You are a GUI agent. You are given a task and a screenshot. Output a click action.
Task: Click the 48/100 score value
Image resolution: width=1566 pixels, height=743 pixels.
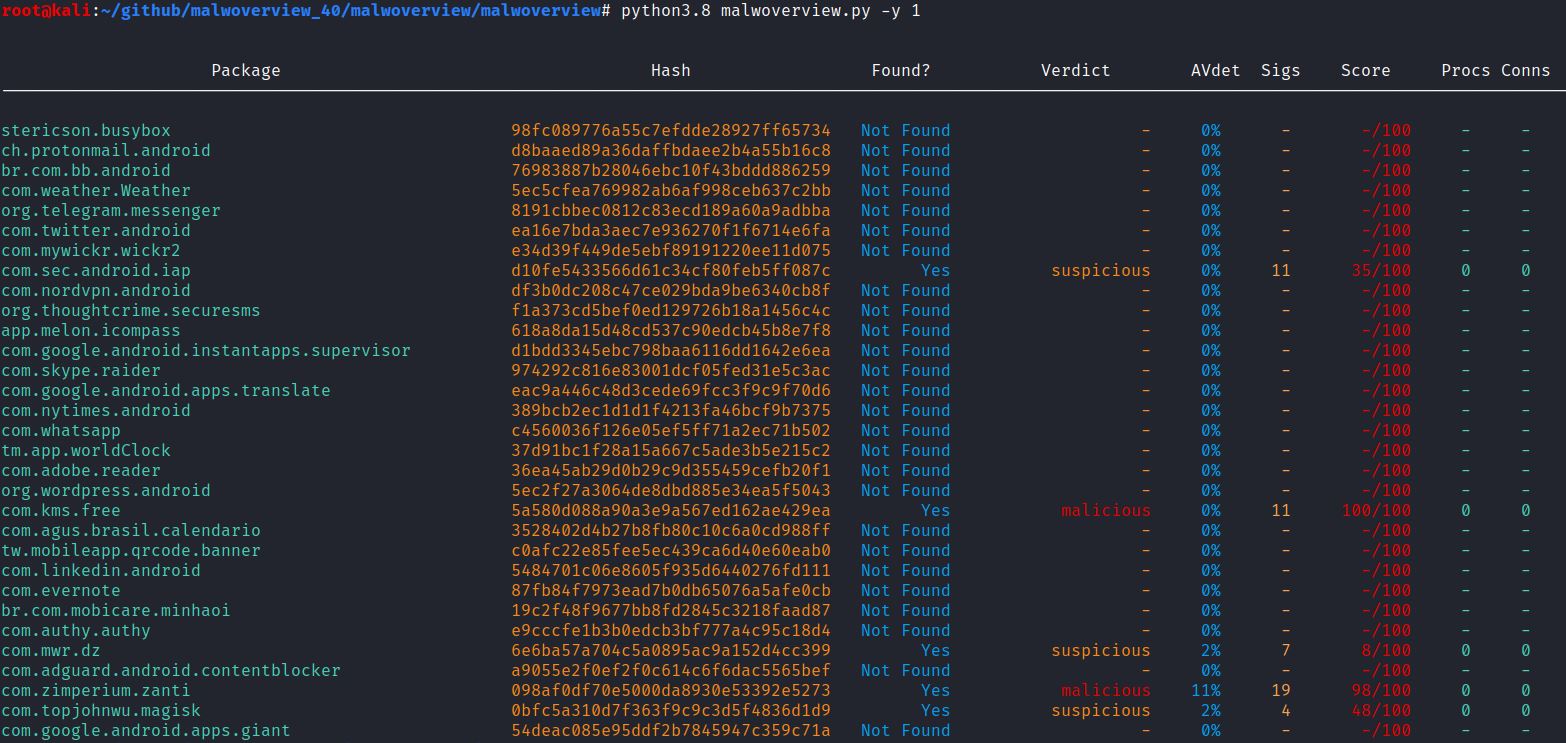[1381, 710]
